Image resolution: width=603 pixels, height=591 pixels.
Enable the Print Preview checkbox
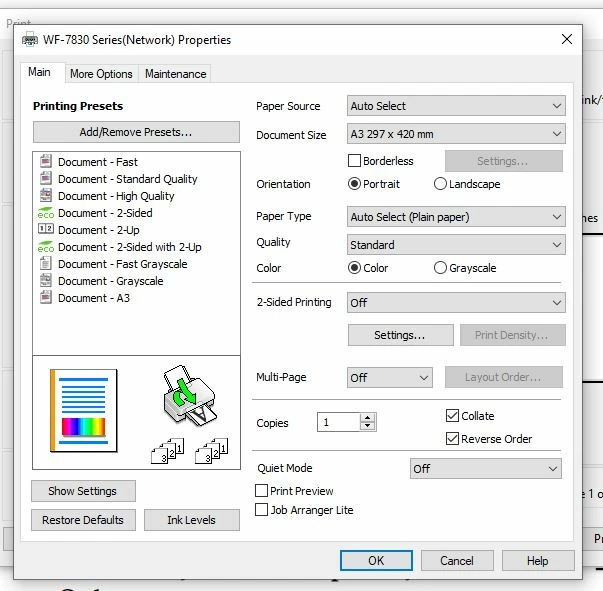[262, 491]
